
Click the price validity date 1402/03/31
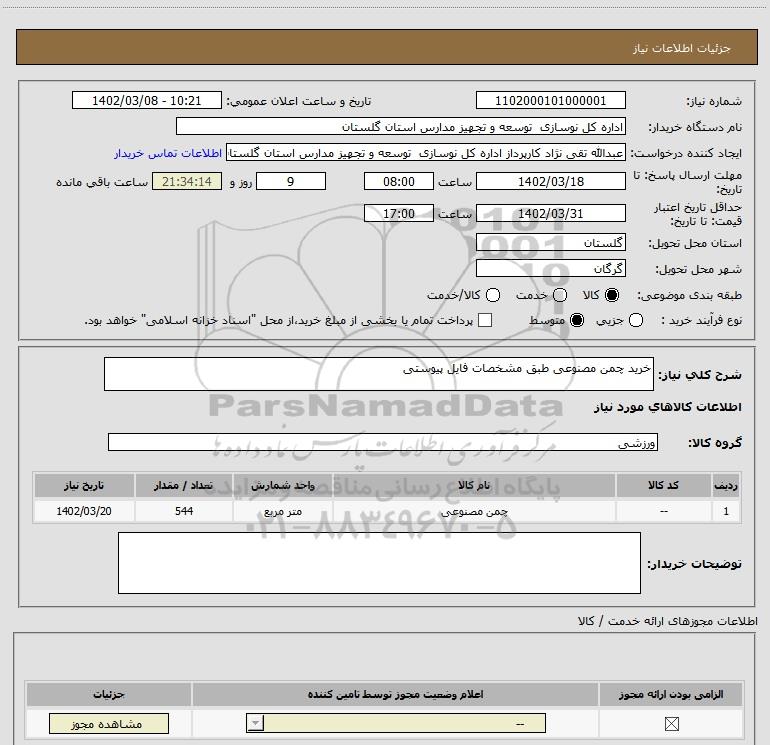[550, 213]
